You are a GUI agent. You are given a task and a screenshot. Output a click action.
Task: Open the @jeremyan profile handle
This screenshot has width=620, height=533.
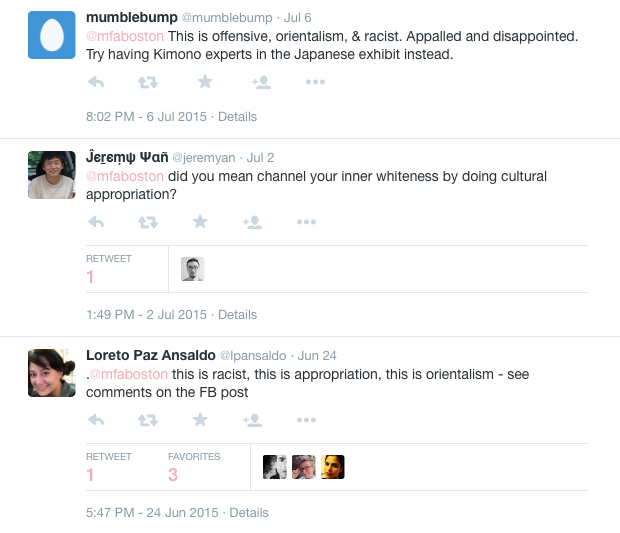pyautogui.click(x=204, y=158)
